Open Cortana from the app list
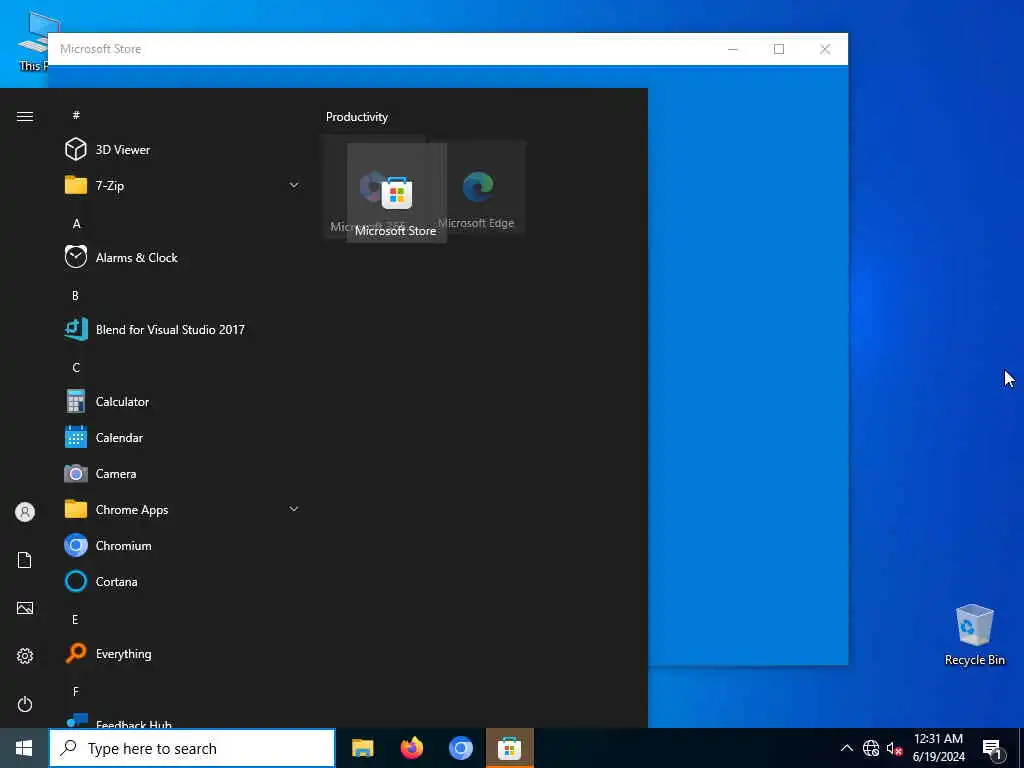The height and width of the screenshot is (768, 1024). (x=183, y=581)
